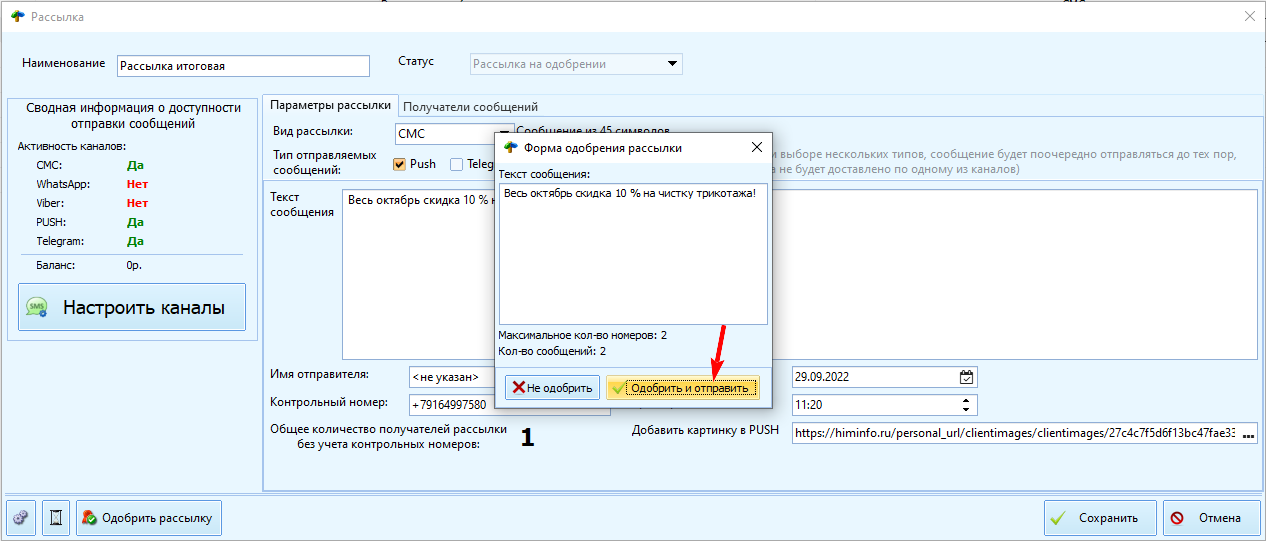Image resolution: width=1266 pixels, height=541 pixels.
Task: Click Отмена button with red icon
Action: click(x=1210, y=518)
